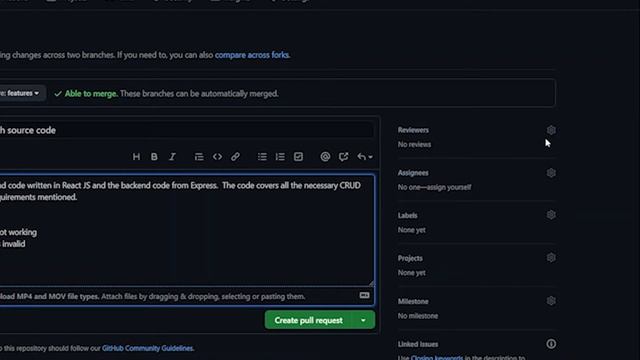Screen dimensions: 640x360
Task: Insert numbered list icon
Action: (280, 157)
